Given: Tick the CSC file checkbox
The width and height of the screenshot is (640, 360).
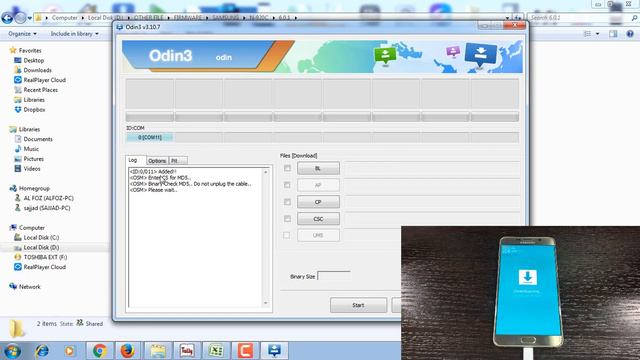Looking at the screenshot, I should (x=287, y=219).
